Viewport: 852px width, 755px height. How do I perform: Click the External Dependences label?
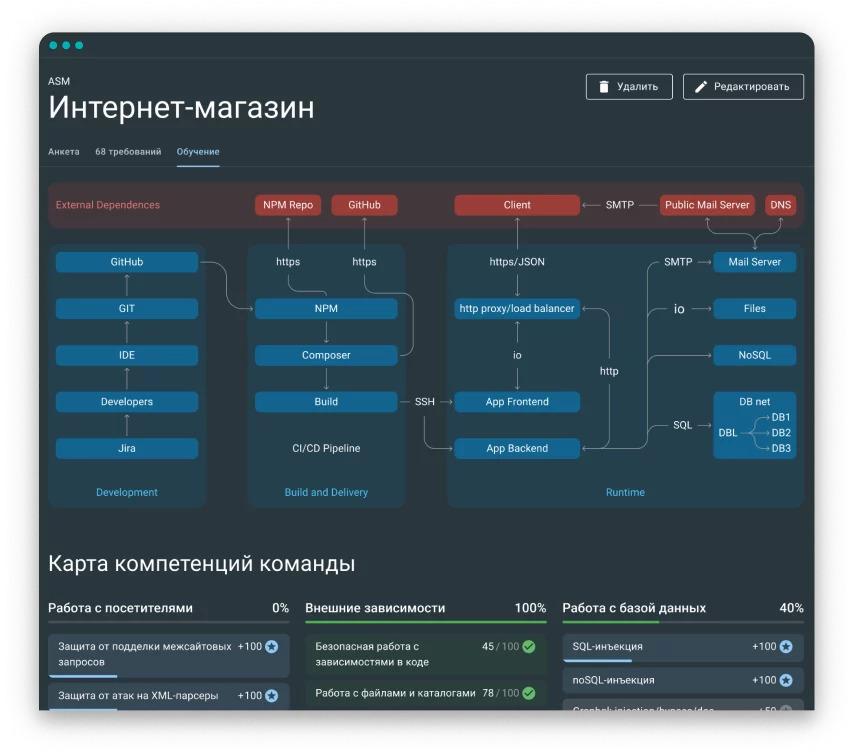tap(108, 205)
